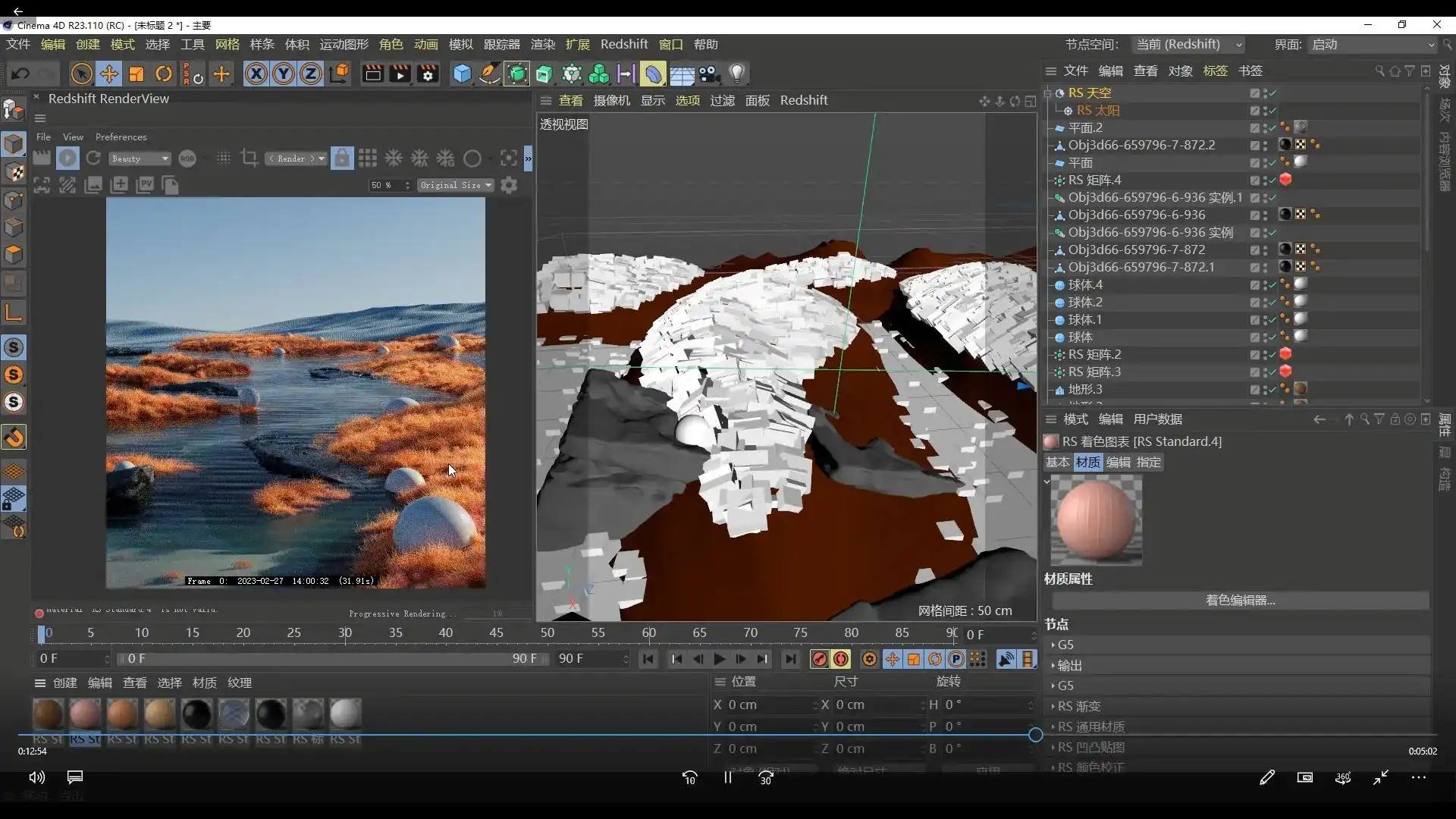Click the 着色编辑器... button
The width and height of the screenshot is (1456, 819).
[1240, 600]
